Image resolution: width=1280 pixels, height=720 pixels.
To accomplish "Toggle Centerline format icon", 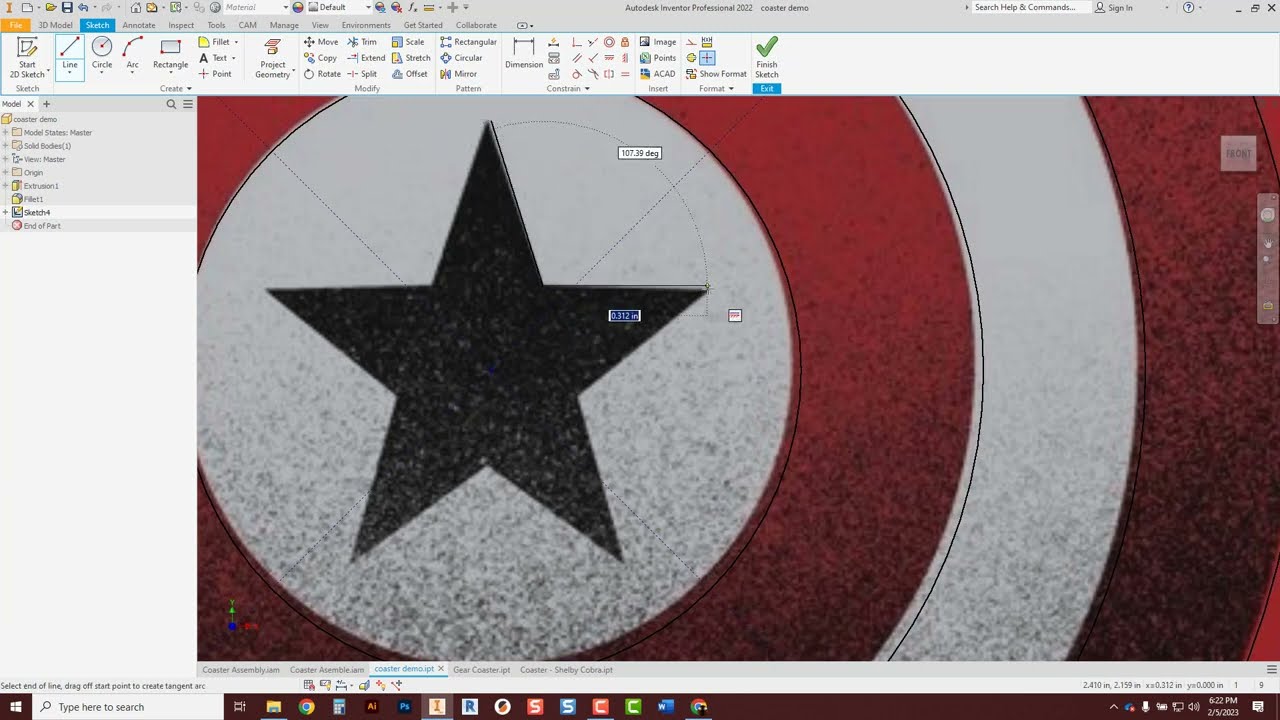I will [x=691, y=58].
